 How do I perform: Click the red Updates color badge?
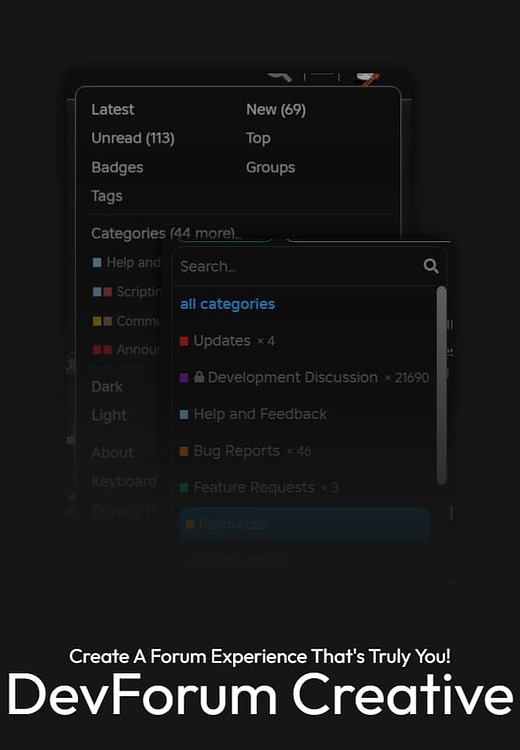tap(184, 341)
